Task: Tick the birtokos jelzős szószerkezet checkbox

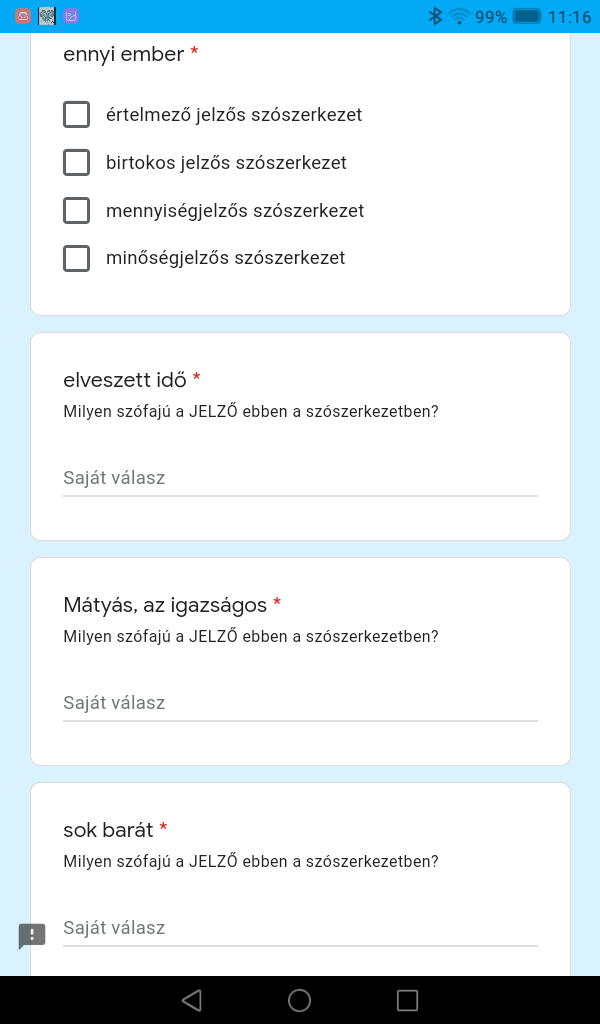Action: pyautogui.click(x=77, y=163)
